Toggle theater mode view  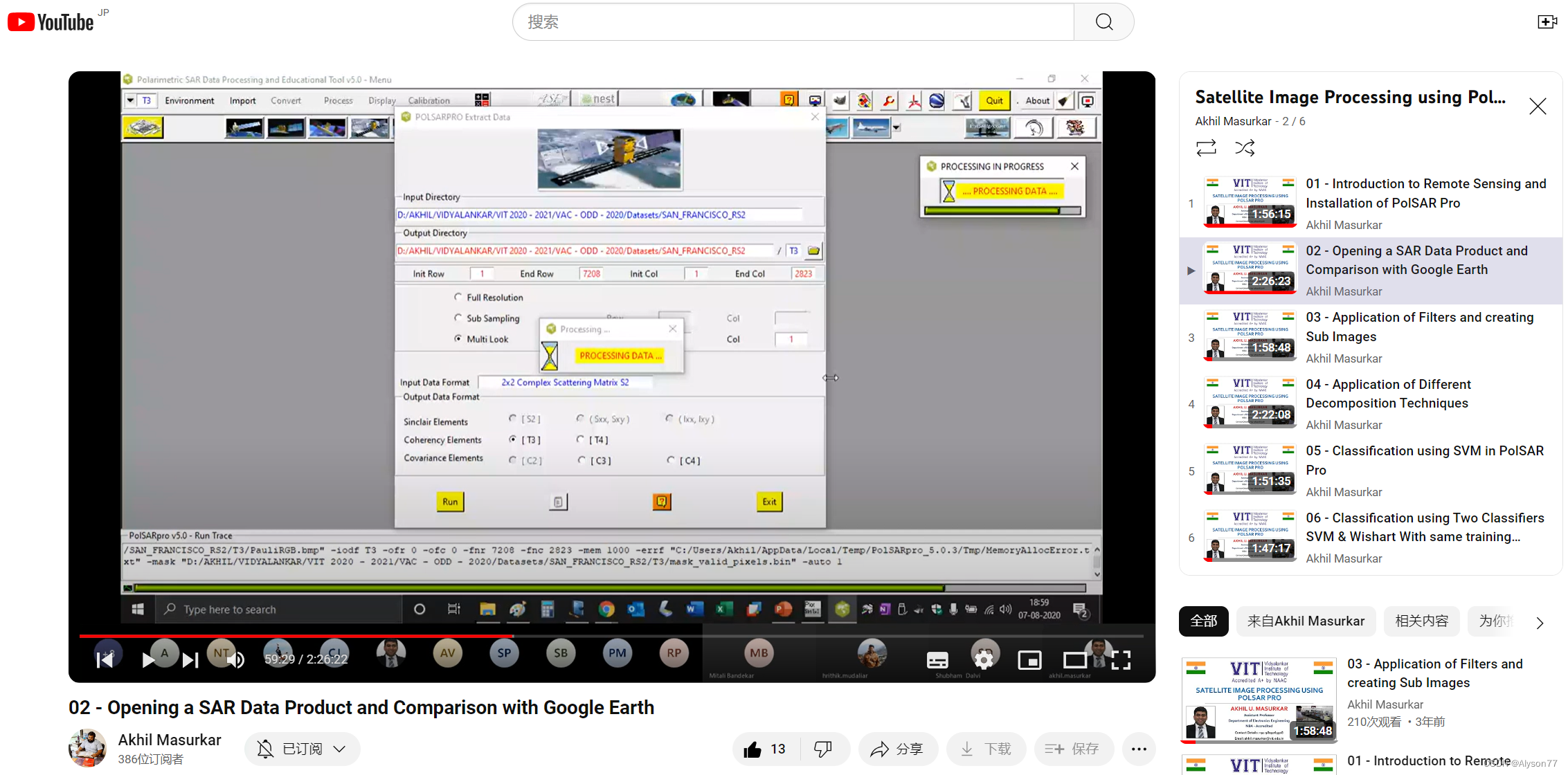click(x=1074, y=660)
